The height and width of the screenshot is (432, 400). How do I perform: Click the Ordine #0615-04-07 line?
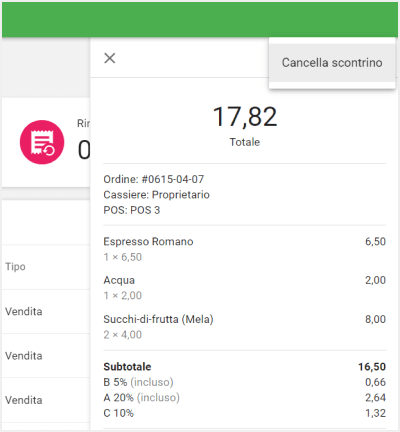(x=154, y=179)
